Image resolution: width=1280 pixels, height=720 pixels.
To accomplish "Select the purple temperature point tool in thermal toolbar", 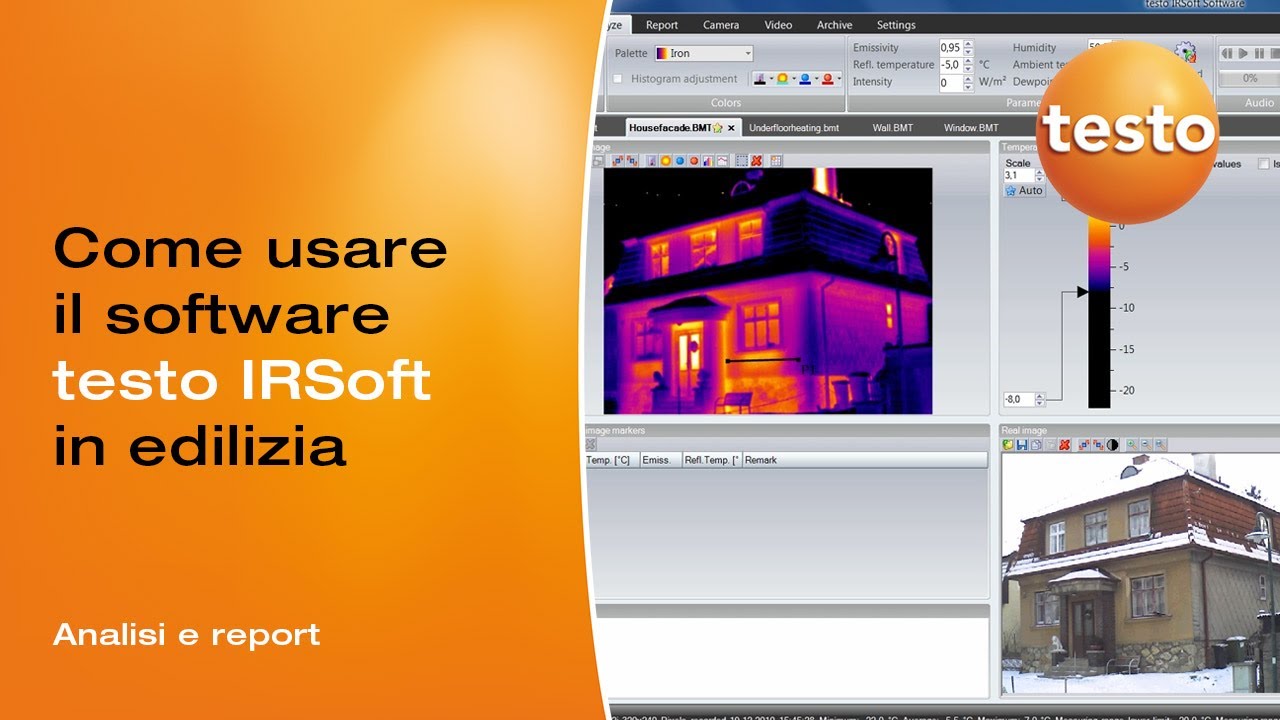I will click(x=652, y=161).
